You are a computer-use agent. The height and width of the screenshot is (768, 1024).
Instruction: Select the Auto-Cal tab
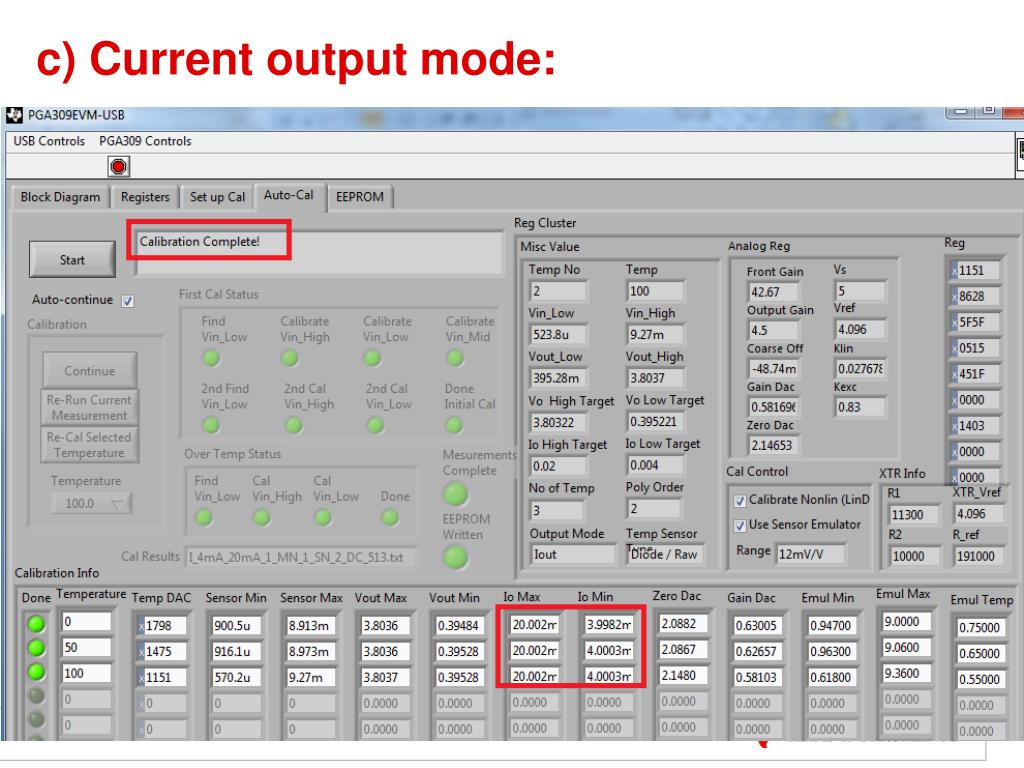coord(289,195)
